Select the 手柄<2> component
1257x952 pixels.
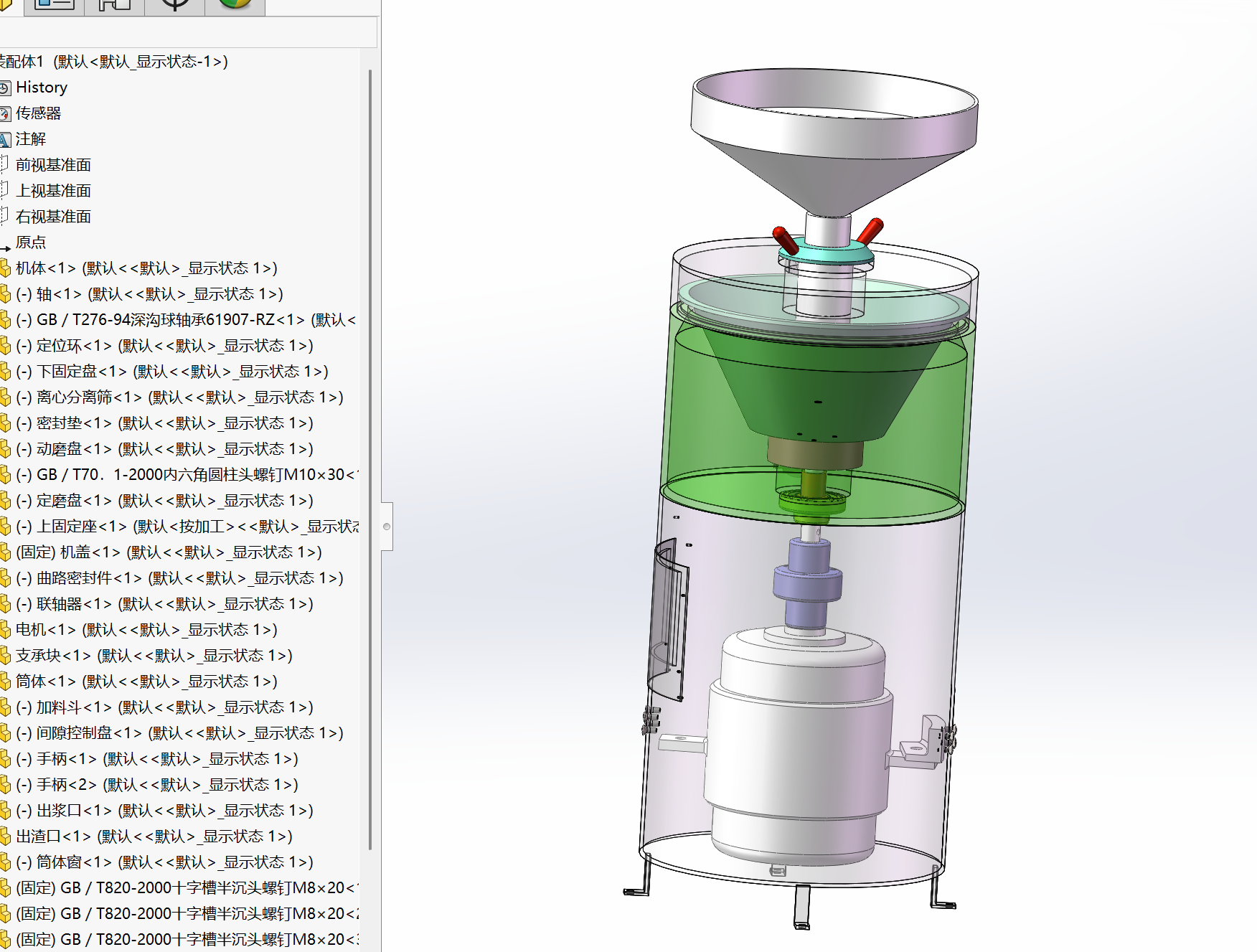pos(156,785)
